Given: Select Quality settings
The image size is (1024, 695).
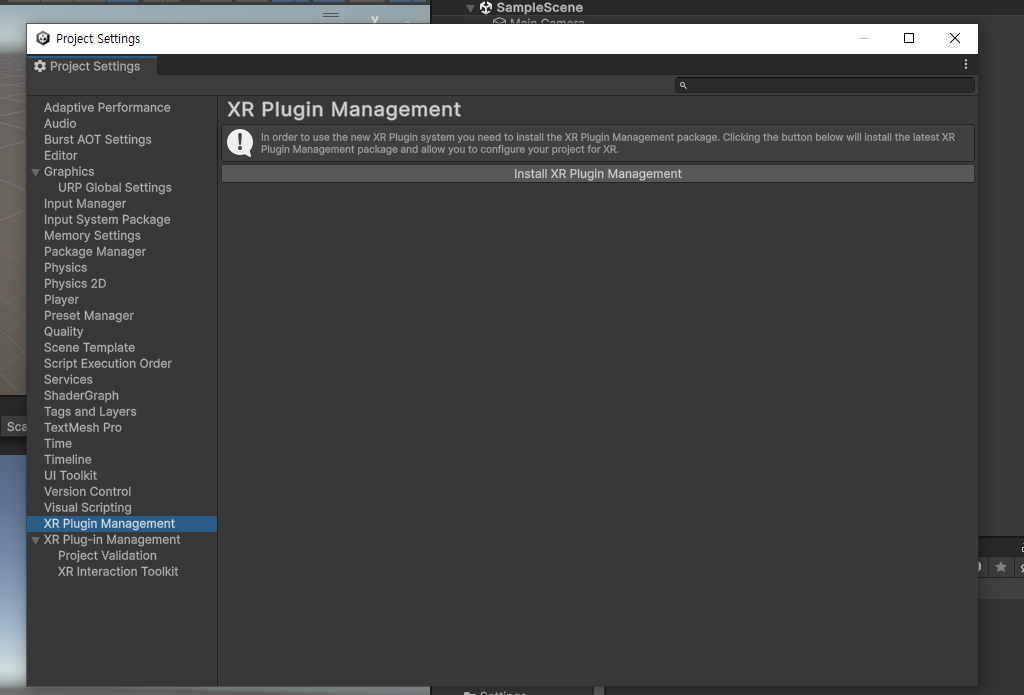Looking at the screenshot, I should coord(63,331).
